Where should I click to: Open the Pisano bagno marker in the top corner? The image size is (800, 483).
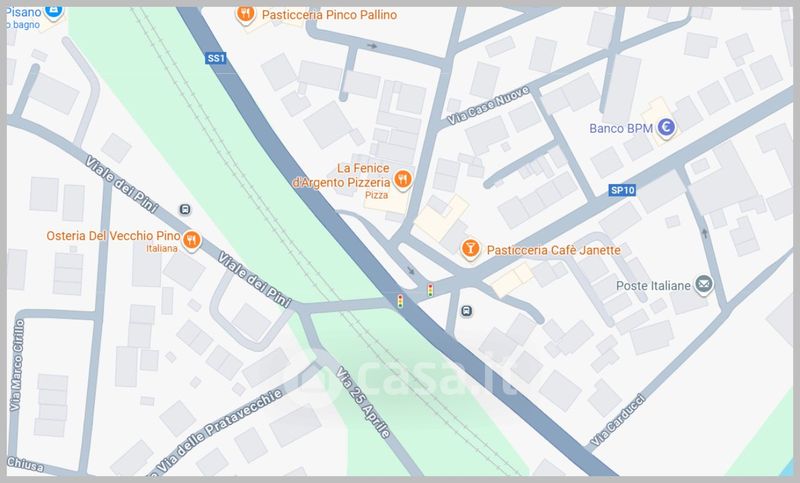point(53,11)
